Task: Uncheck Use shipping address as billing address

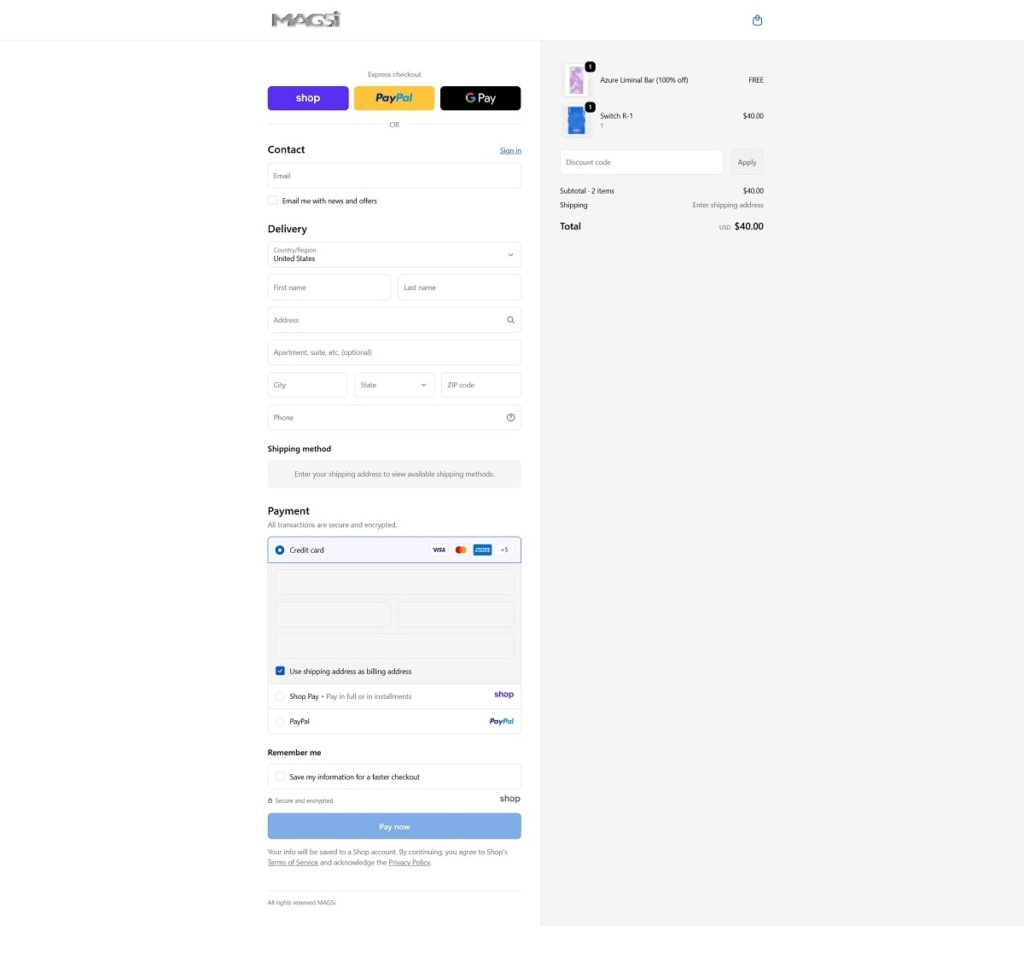Action: [280, 671]
